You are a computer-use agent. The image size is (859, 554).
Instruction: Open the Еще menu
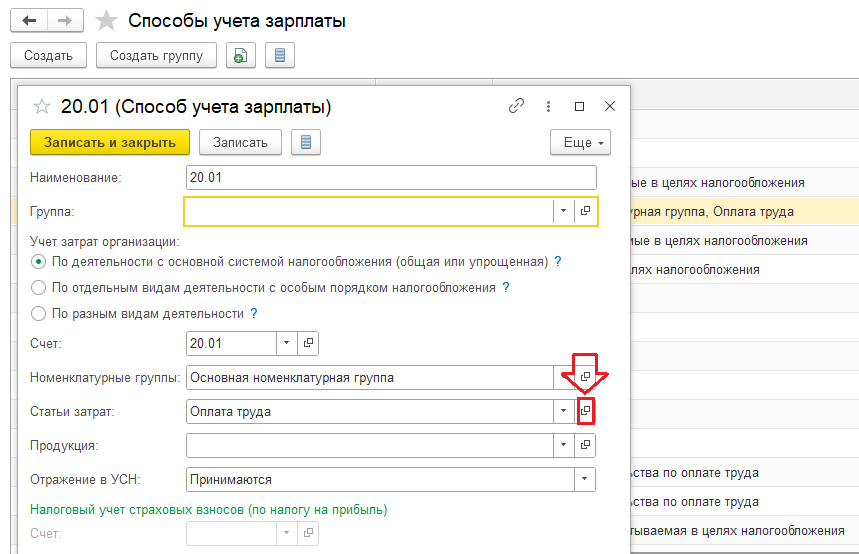(580, 142)
